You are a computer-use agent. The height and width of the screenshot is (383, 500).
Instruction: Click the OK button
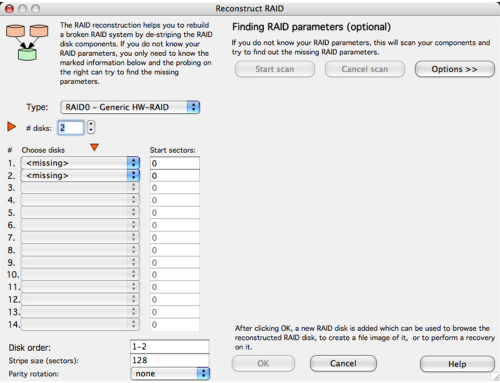click(263, 363)
